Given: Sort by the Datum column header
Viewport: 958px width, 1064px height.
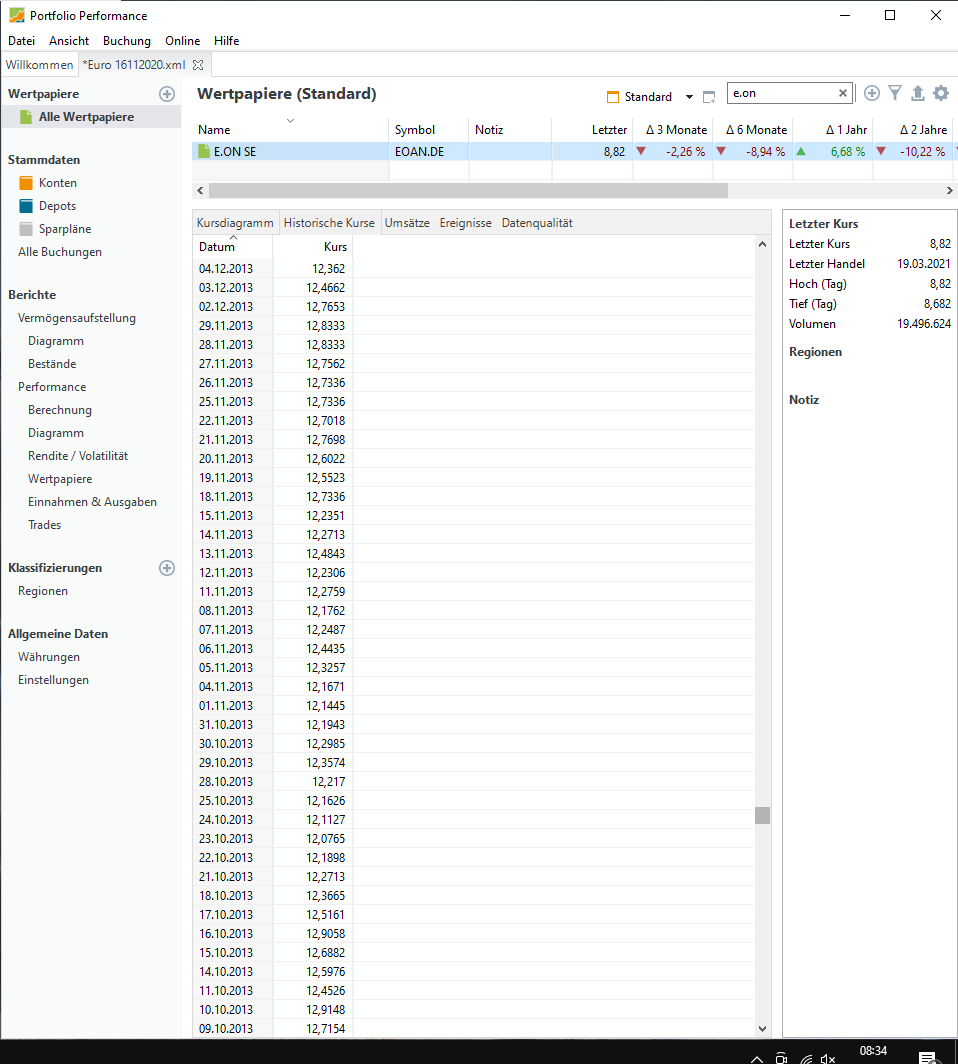Looking at the screenshot, I should coord(233,246).
